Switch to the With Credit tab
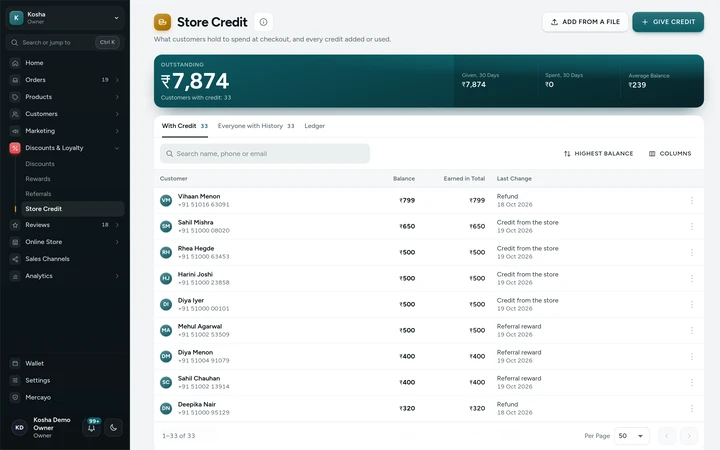The width and height of the screenshot is (720, 450). (185, 126)
